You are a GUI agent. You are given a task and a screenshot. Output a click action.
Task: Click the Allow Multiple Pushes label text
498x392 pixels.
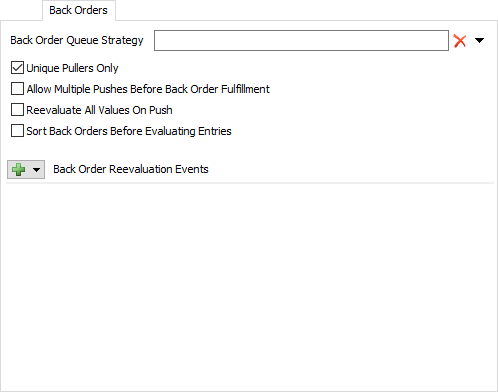pos(148,89)
